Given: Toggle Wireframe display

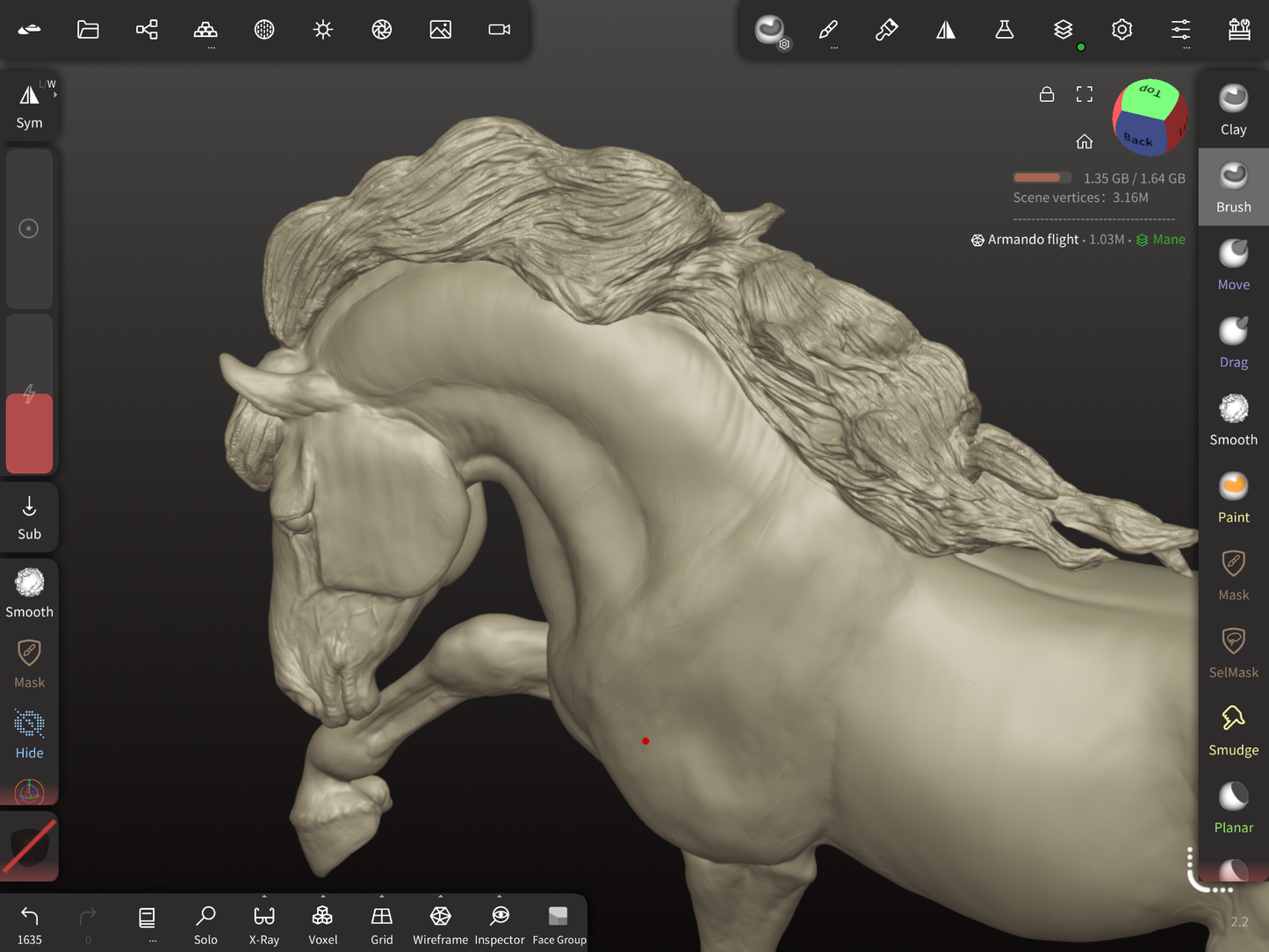Looking at the screenshot, I should 440,924.
